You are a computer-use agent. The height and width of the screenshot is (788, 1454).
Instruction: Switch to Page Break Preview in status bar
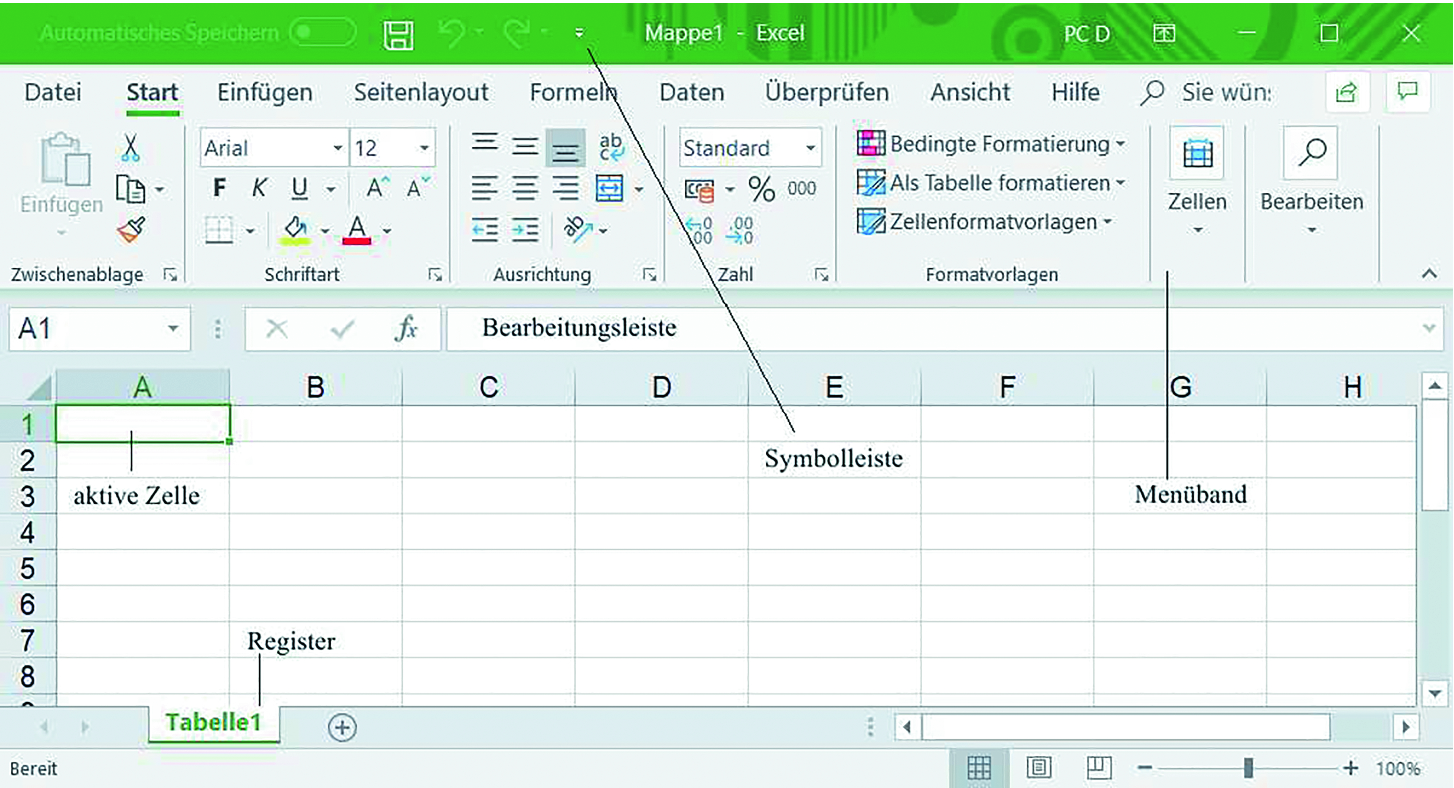tap(1099, 768)
